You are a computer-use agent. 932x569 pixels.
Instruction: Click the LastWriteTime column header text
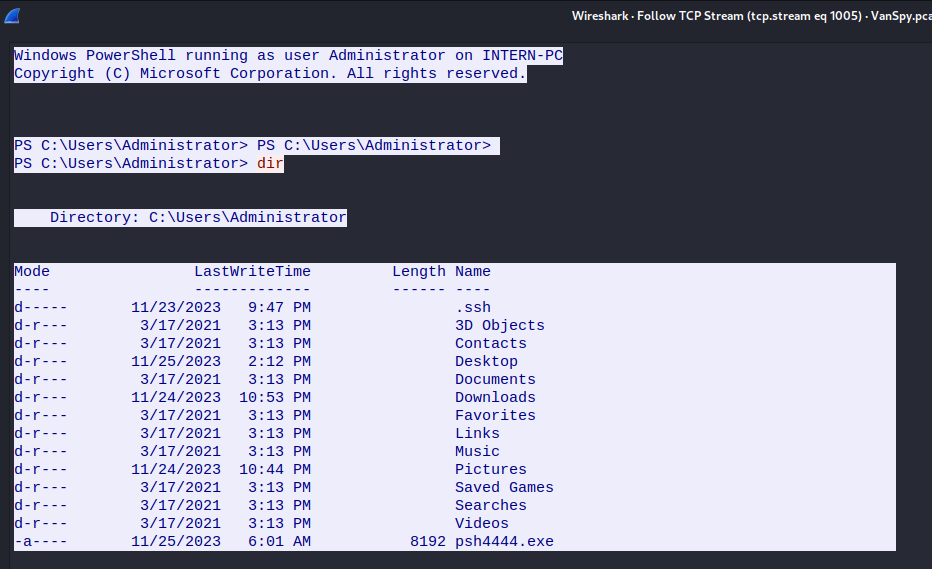(x=252, y=272)
